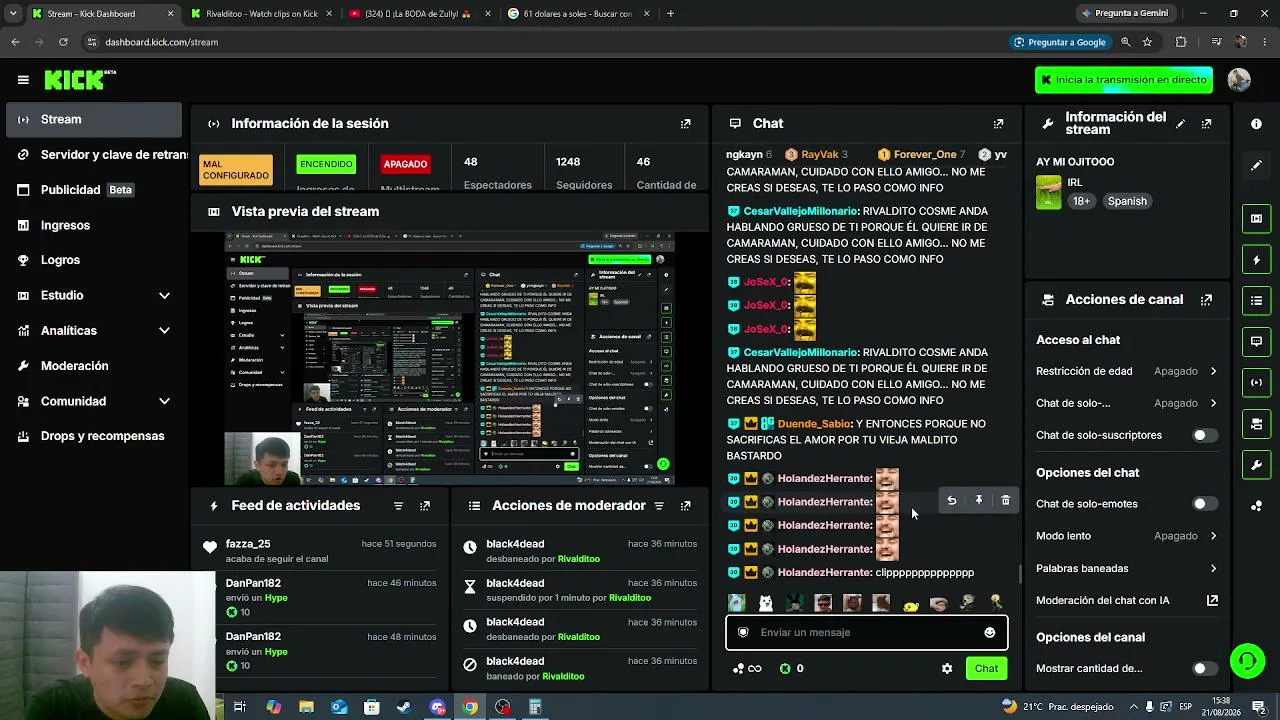This screenshot has width=1280, height=720.
Task: Toggle Mostrar cantidad de... switch
Action: (1205, 669)
